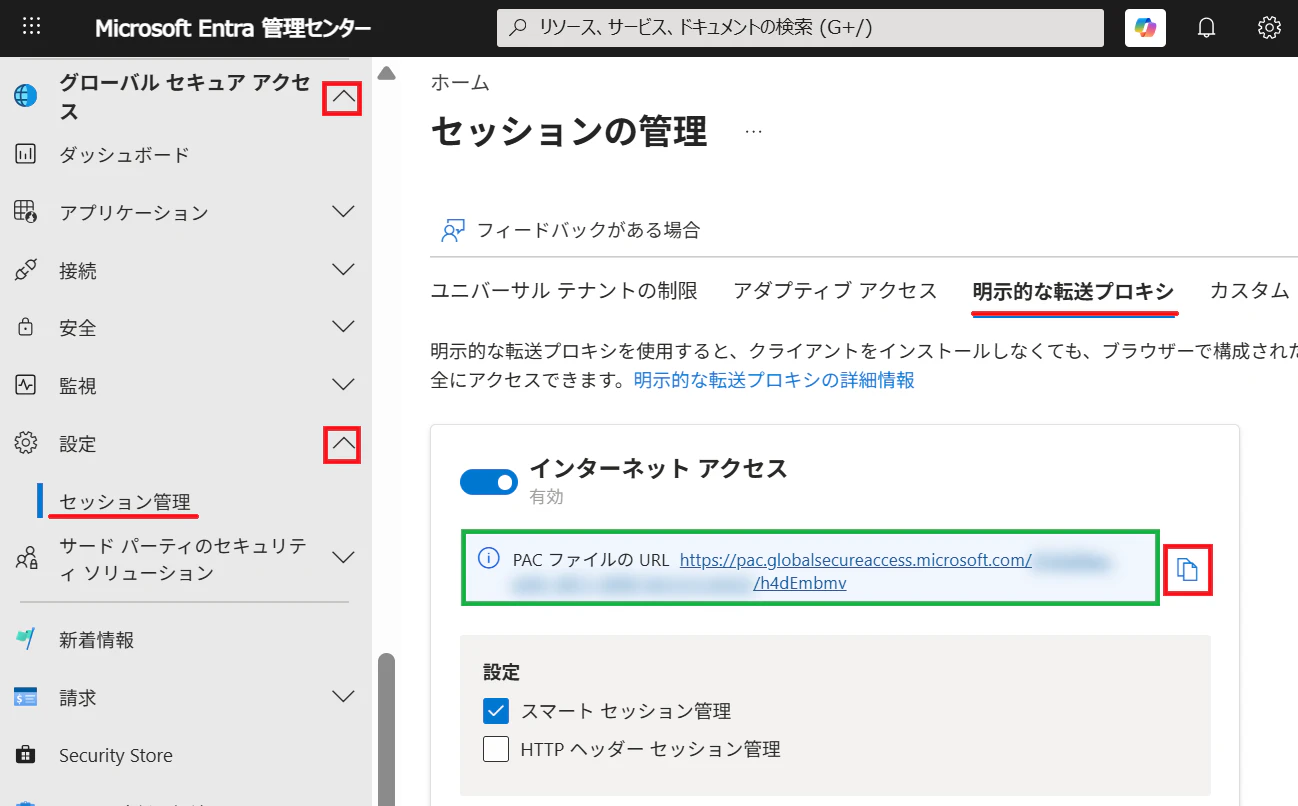
Task: Click the 設定 heading above the checkboxes
Action: [501, 672]
